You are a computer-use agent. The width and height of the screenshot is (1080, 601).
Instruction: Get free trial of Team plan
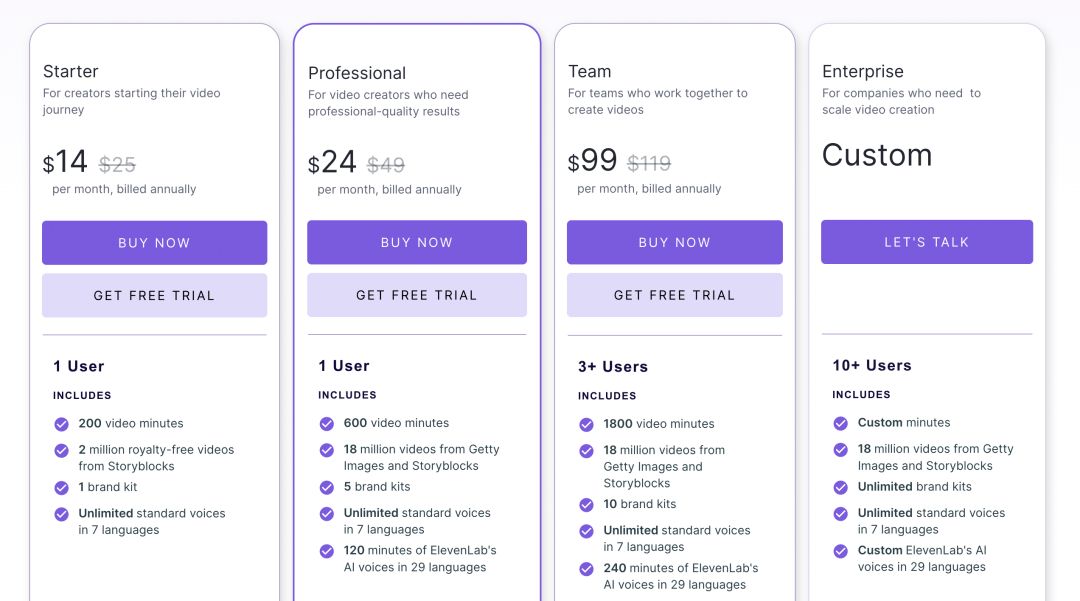(674, 295)
